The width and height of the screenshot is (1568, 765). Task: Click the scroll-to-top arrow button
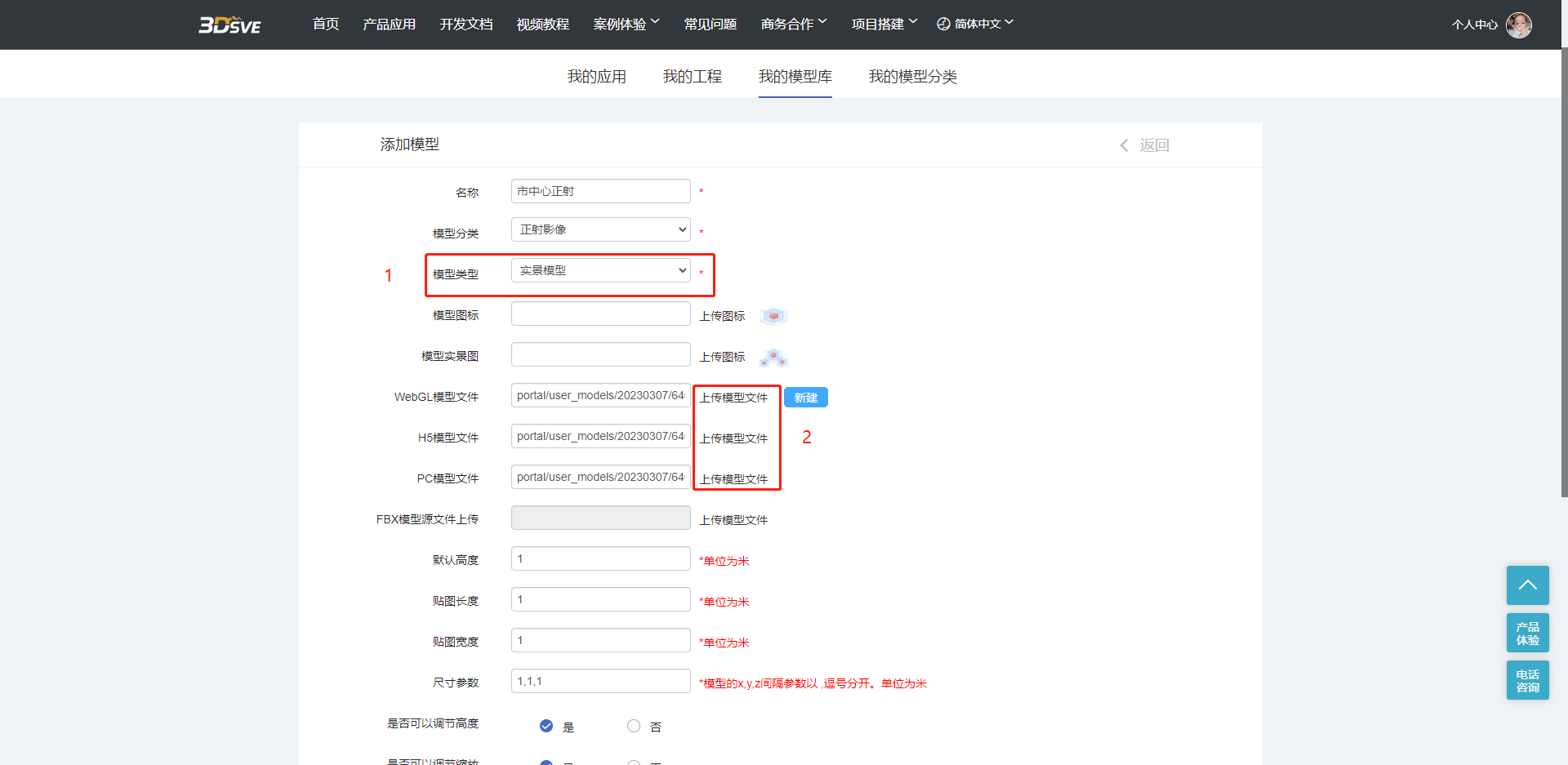point(1527,585)
